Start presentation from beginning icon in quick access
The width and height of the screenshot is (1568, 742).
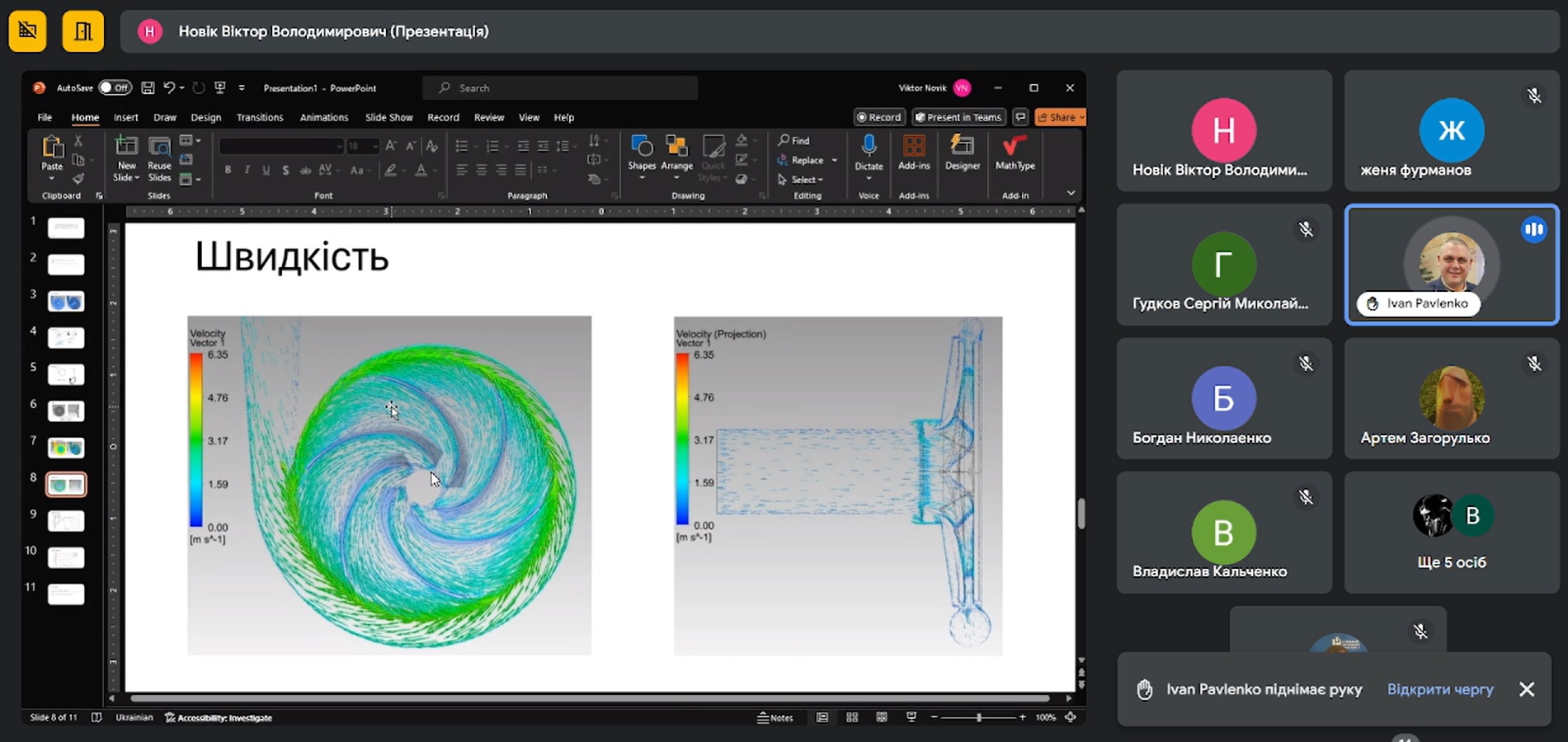[220, 87]
